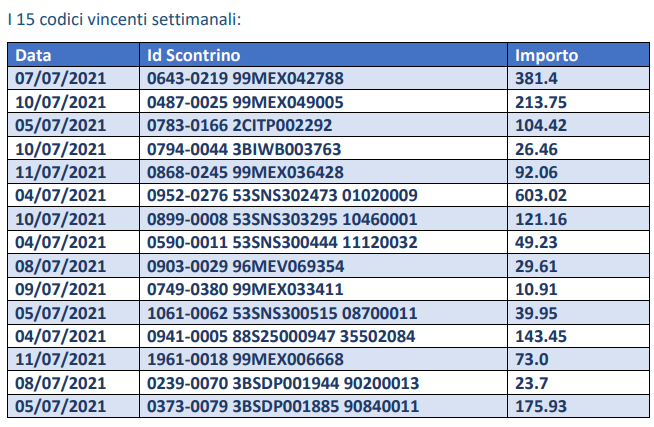Image resolution: width=654 pixels, height=427 pixels.
Task: Click the amount 143.45 cell
Action: [578, 336]
